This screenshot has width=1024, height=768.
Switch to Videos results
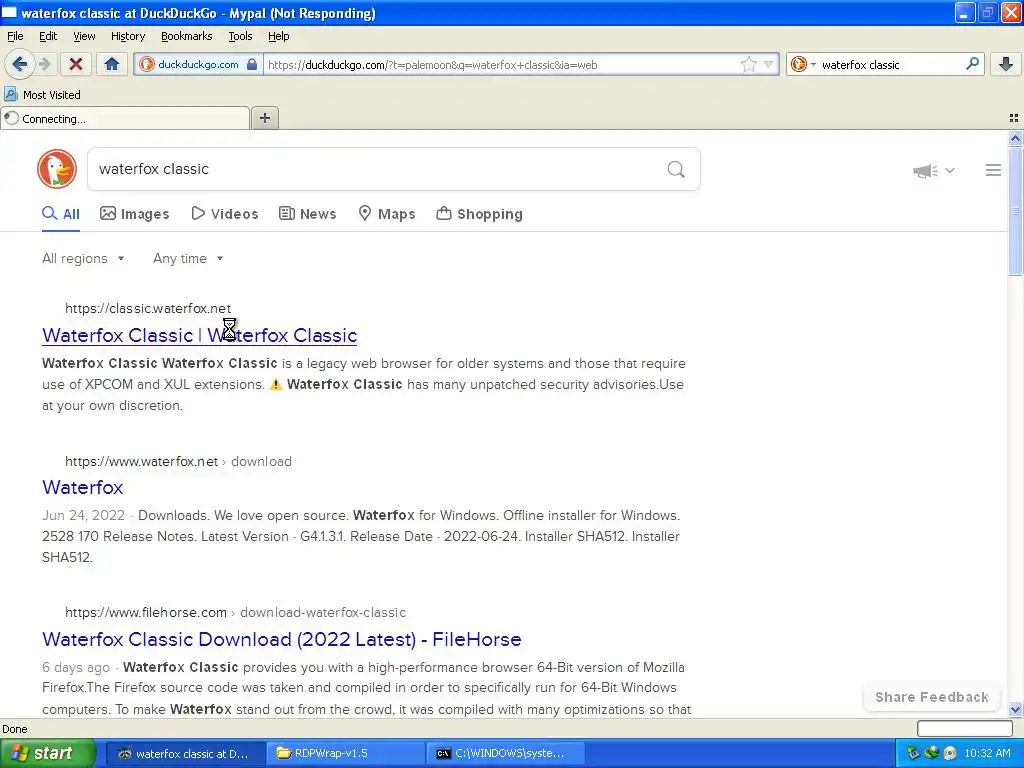click(225, 214)
